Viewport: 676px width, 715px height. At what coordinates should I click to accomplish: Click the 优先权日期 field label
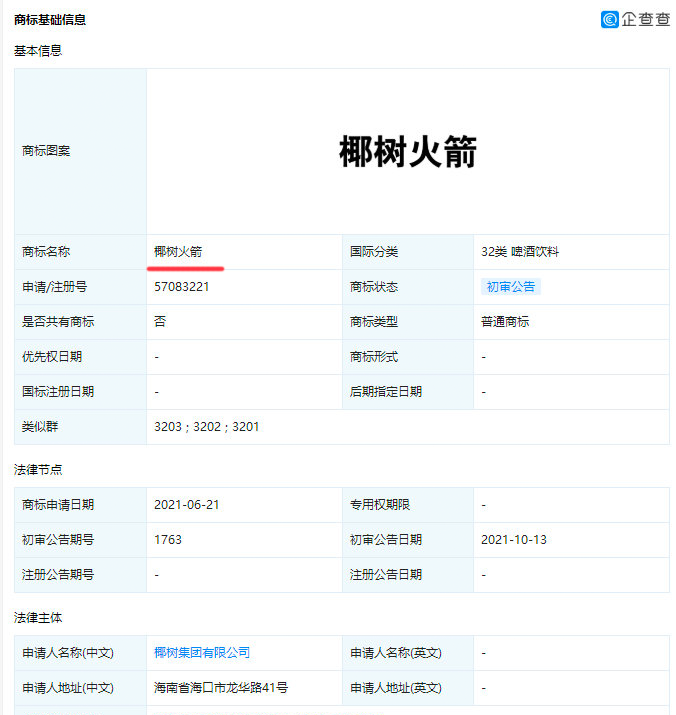coord(52,357)
